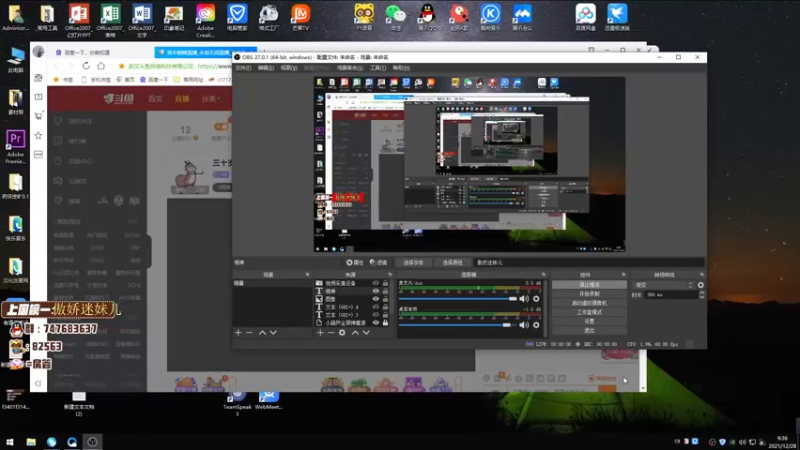The height and width of the screenshot is (450, 800).
Task: Open transition properties gear icon
Action: [x=701, y=285]
